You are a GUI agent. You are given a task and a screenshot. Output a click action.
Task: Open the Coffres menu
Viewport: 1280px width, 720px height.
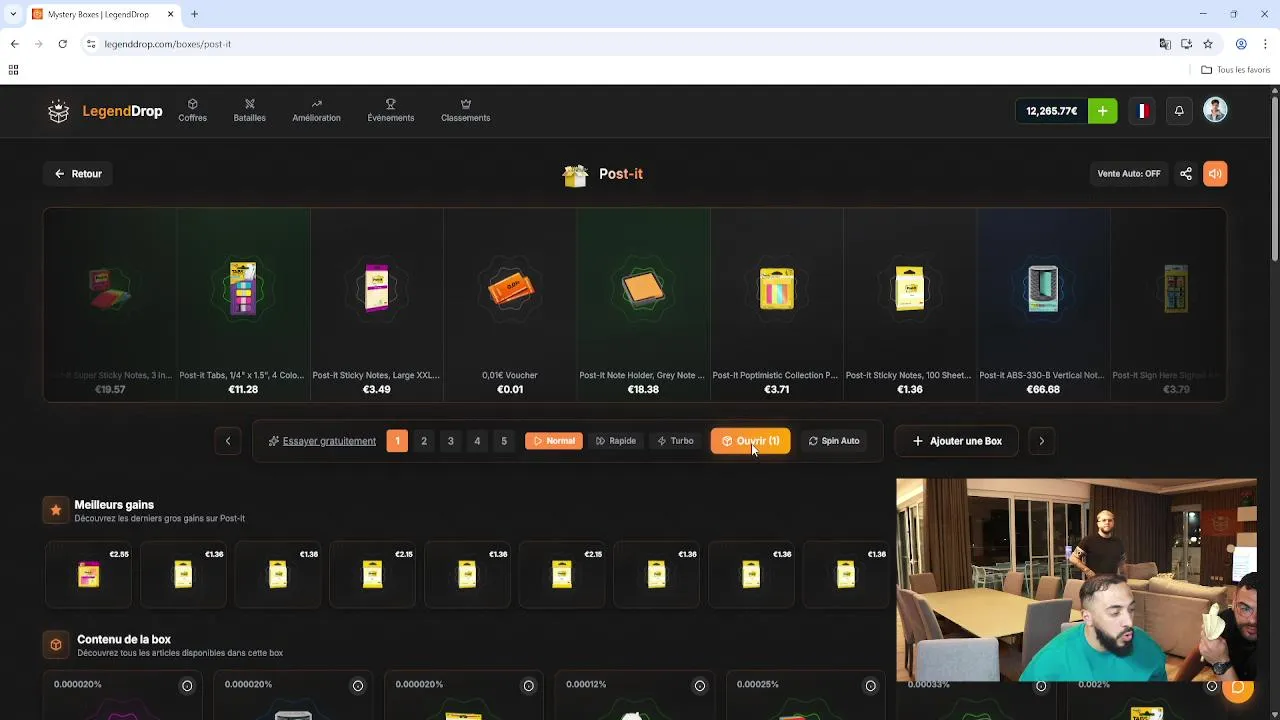point(192,110)
